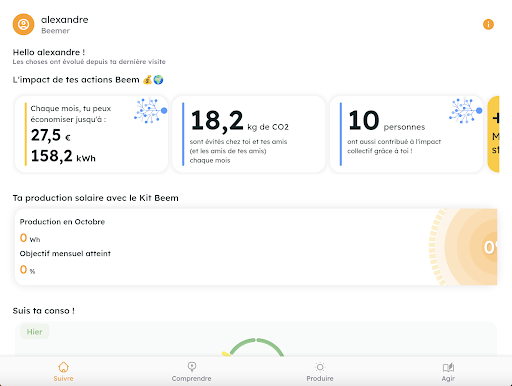Tap the Produire sun icon
The width and height of the screenshot is (512, 386).
pos(320,367)
